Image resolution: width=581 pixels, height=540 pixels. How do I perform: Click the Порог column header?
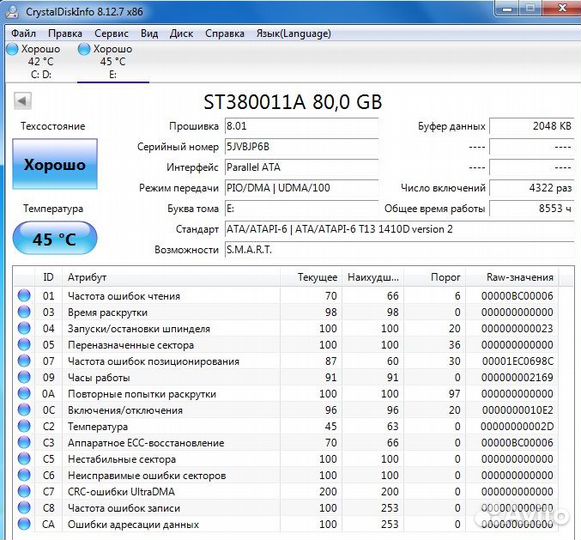[434, 277]
